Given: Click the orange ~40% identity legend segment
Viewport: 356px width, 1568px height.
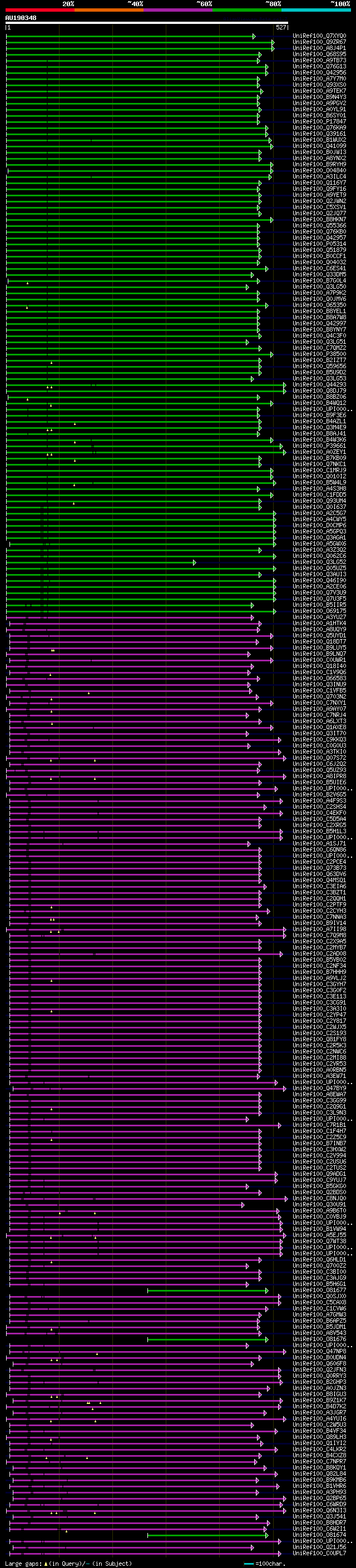Looking at the screenshot, I should 109,11.
